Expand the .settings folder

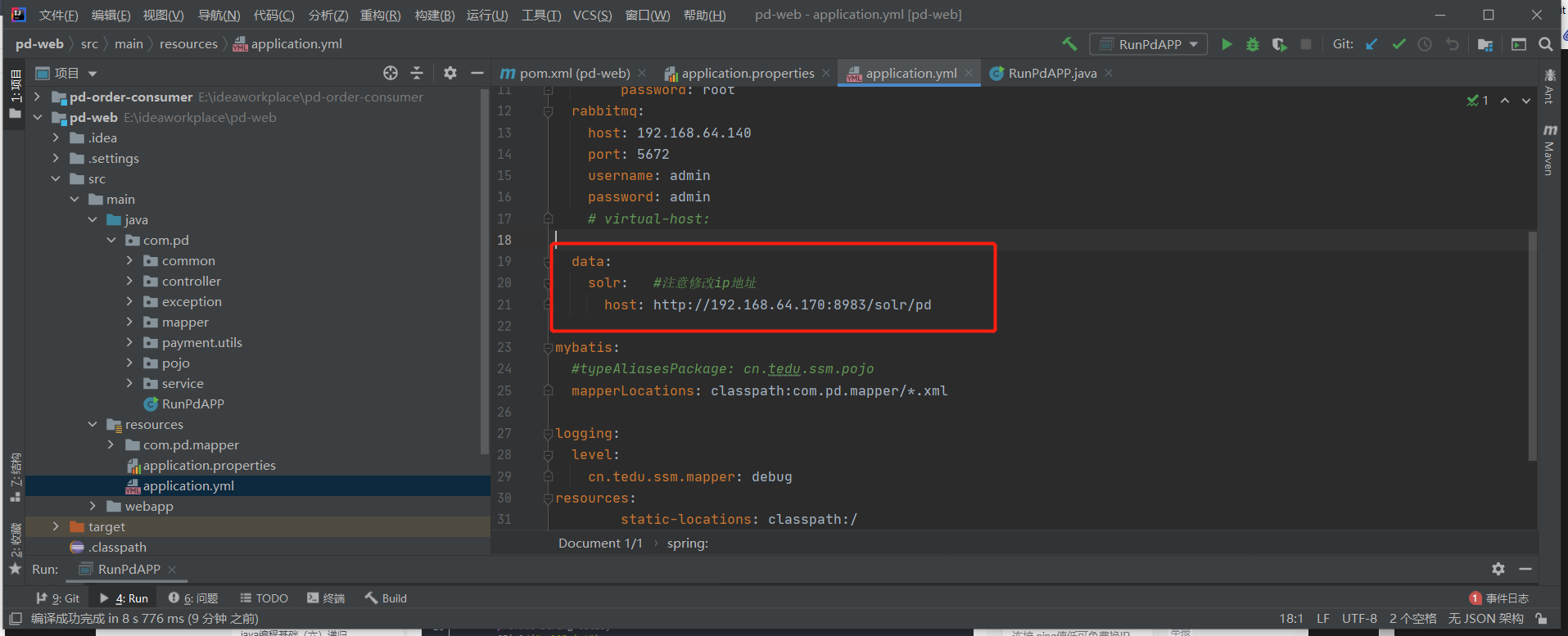point(56,158)
